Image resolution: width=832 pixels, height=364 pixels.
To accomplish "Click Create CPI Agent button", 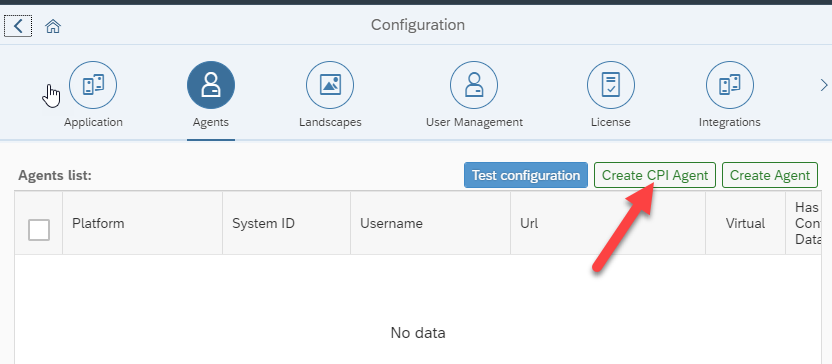I will [655, 175].
